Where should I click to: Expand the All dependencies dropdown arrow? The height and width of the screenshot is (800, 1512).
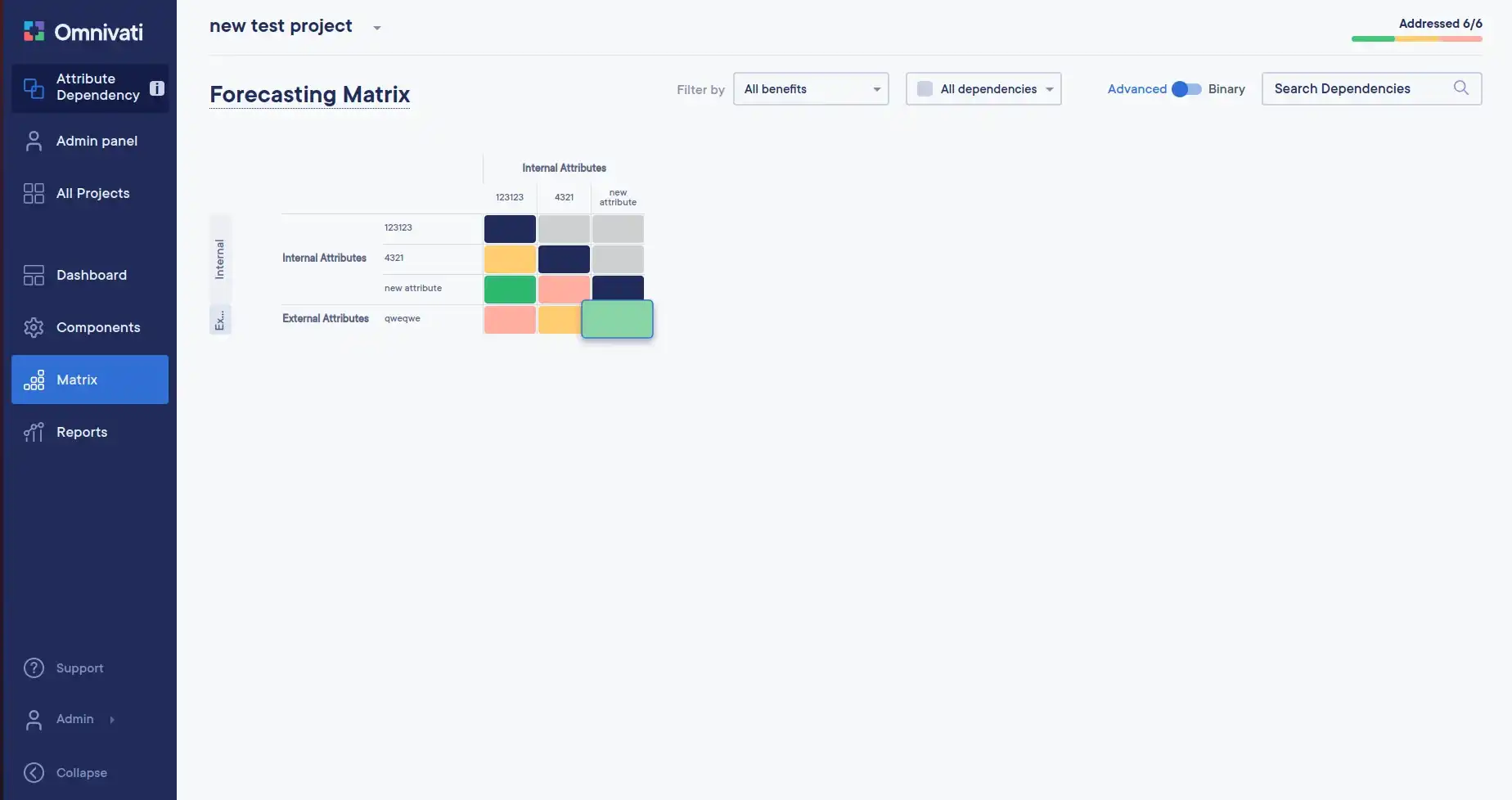[x=1049, y=89]
